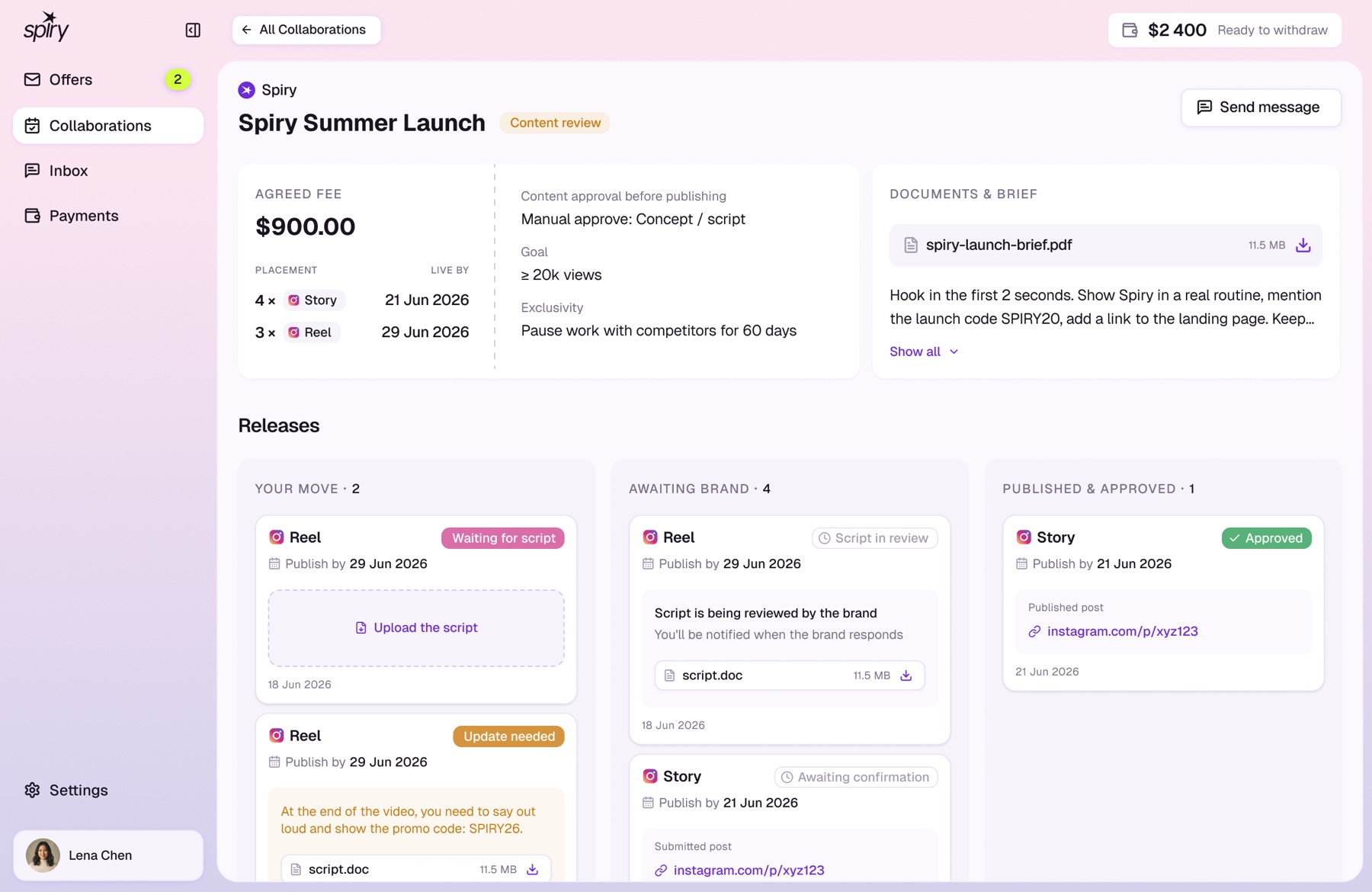Image resolution: width=1372 pixels, height=892 pixels.
Task: Collapse the sidebar panel icon
Action: [193, 30]
